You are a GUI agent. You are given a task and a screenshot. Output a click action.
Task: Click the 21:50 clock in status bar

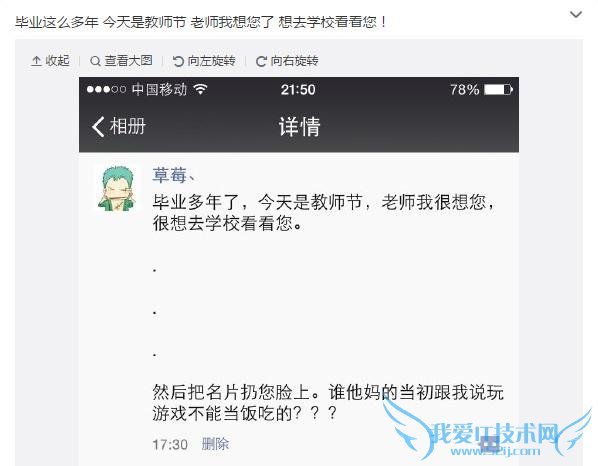298,90
